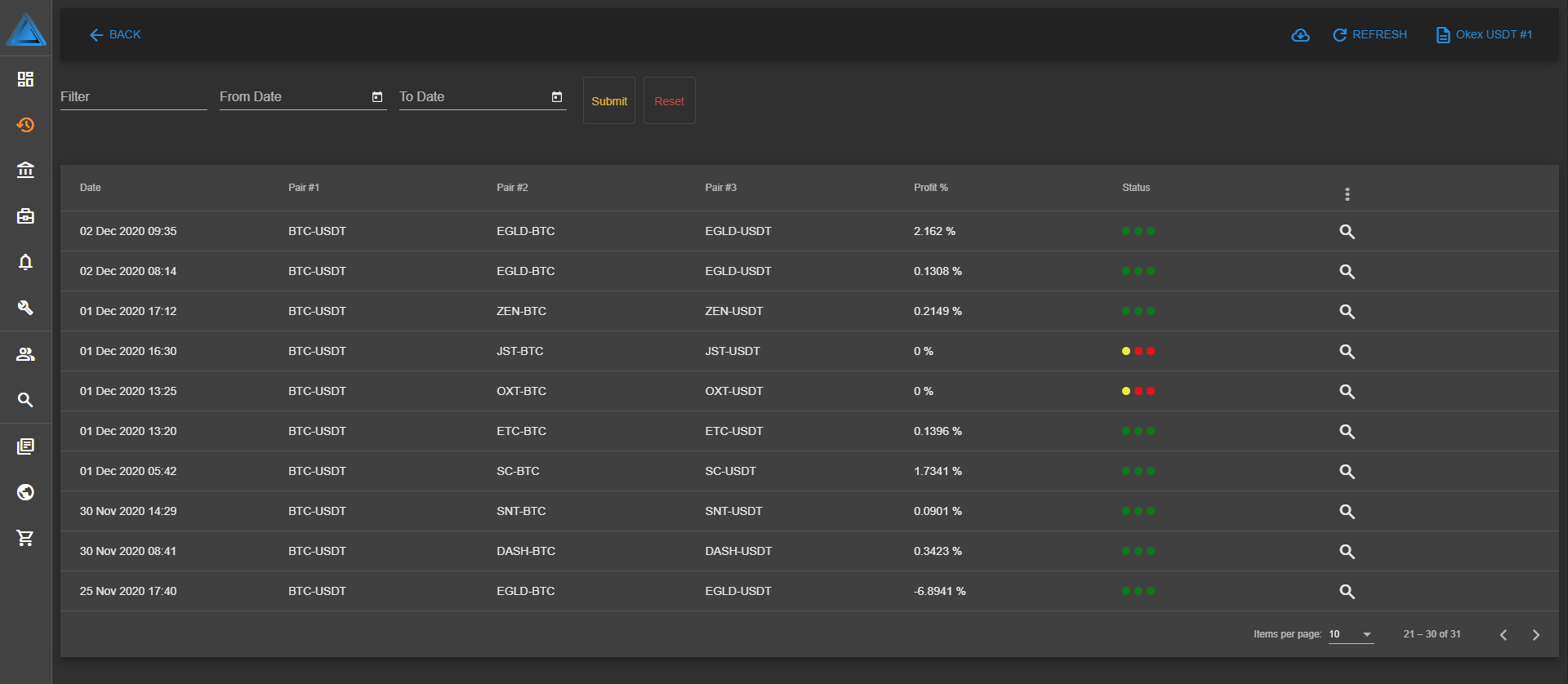Viewport: 1568px width, 684px height.
Task: View details of 02 Dec 2020 09:35 trade
Action: 1347,232
